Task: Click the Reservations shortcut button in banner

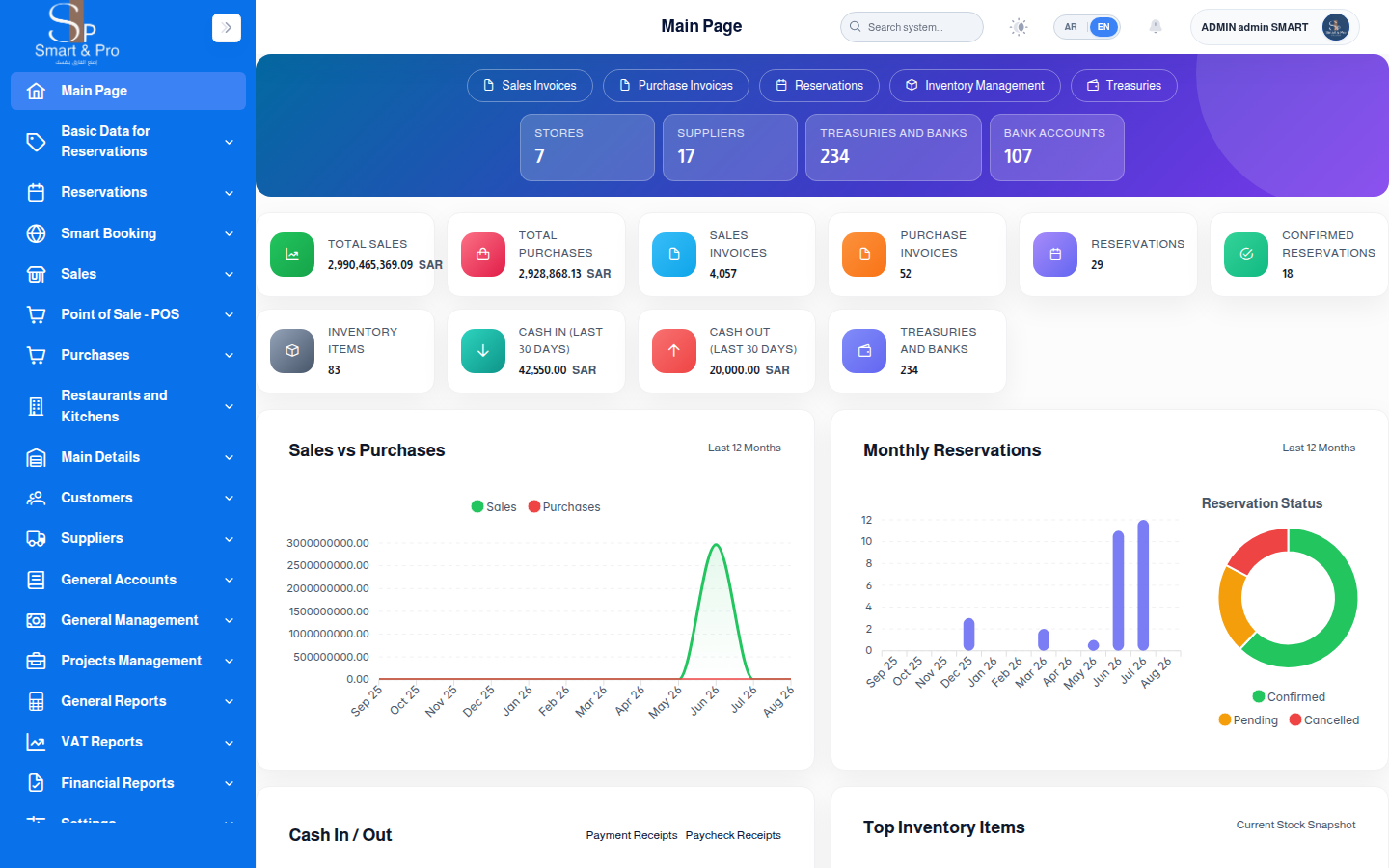Action: pyautogui.click(x=819, y=86)
